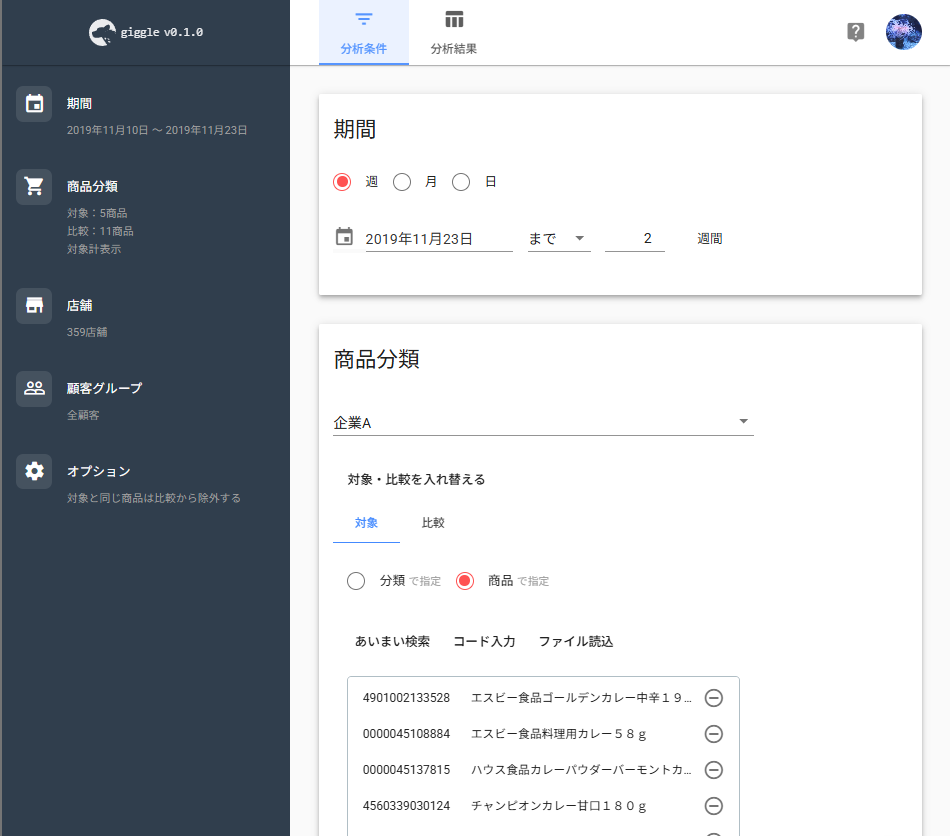Image resolution: width=950 pixels, height=836 pixels.
Task: Click the shopping cart 商品分類 sidebar icon
Action: [x=34, y=187]
